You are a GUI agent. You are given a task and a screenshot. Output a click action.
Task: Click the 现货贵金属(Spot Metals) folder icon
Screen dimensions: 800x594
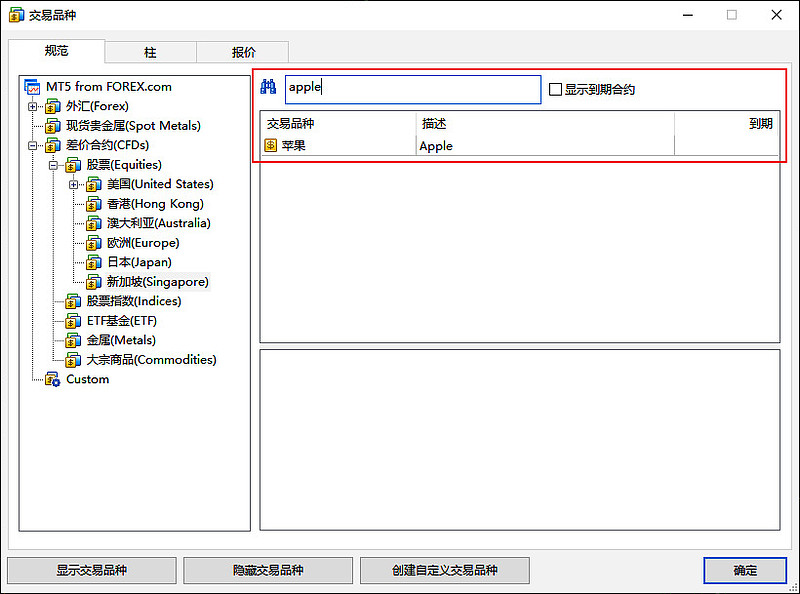pyautogui.click(x=53, y=126)
